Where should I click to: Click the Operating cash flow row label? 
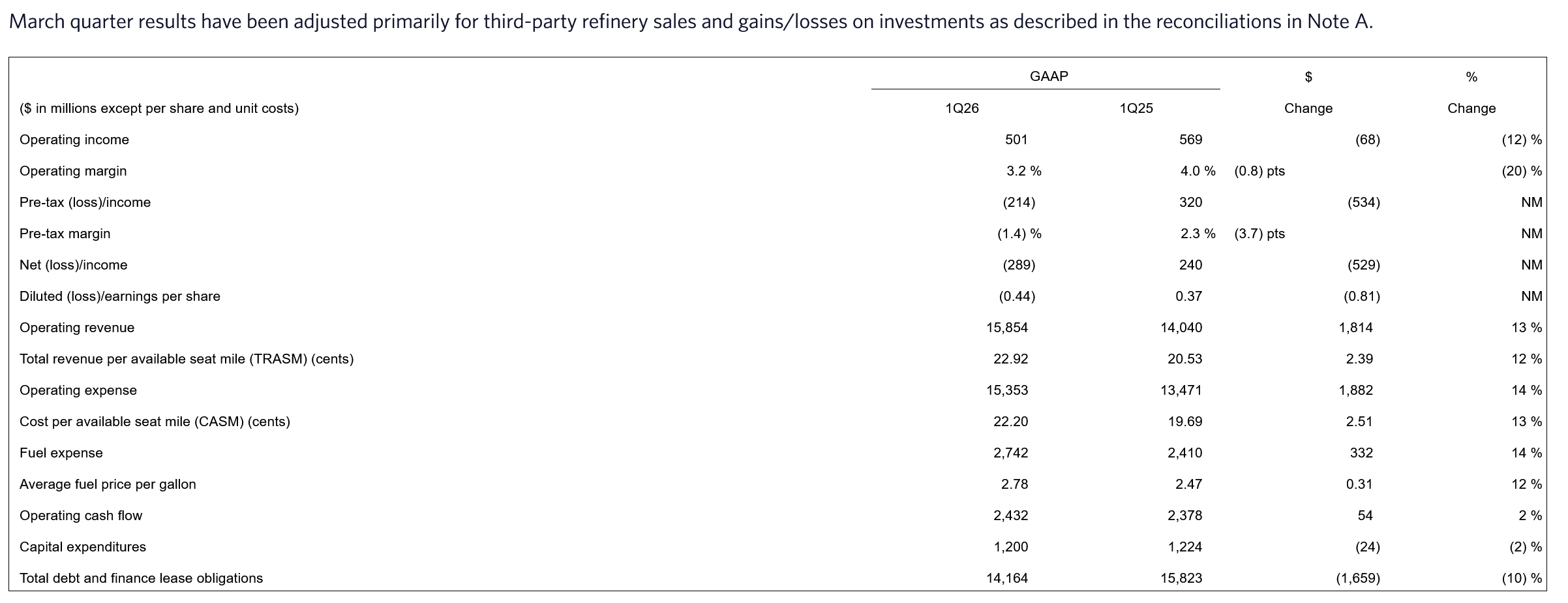tap(81, 516)
